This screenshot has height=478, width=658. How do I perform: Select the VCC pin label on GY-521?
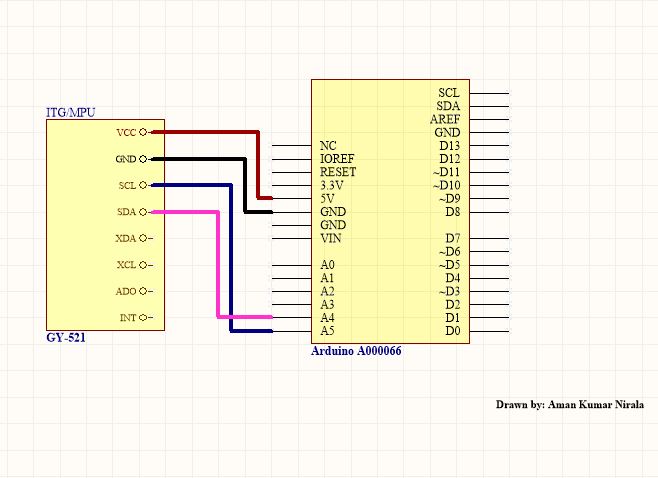pos(126,133)
